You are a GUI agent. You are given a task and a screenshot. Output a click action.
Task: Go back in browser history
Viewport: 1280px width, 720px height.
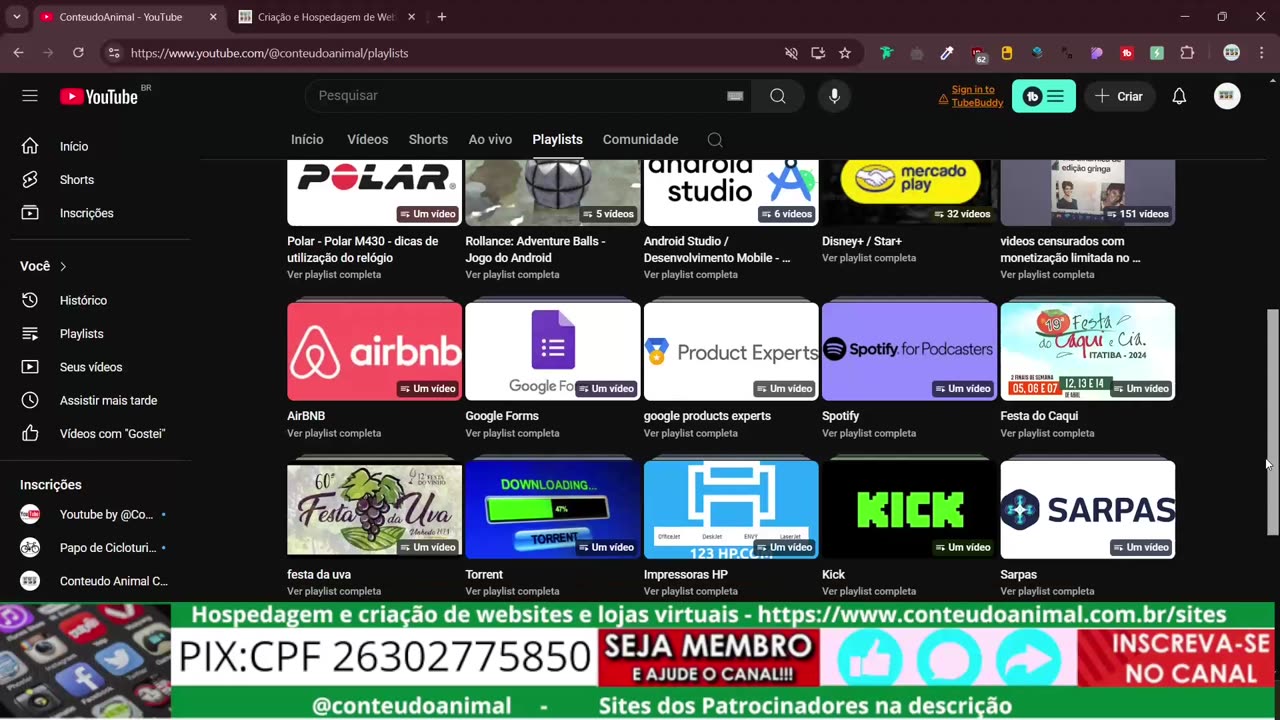(18, 53)
